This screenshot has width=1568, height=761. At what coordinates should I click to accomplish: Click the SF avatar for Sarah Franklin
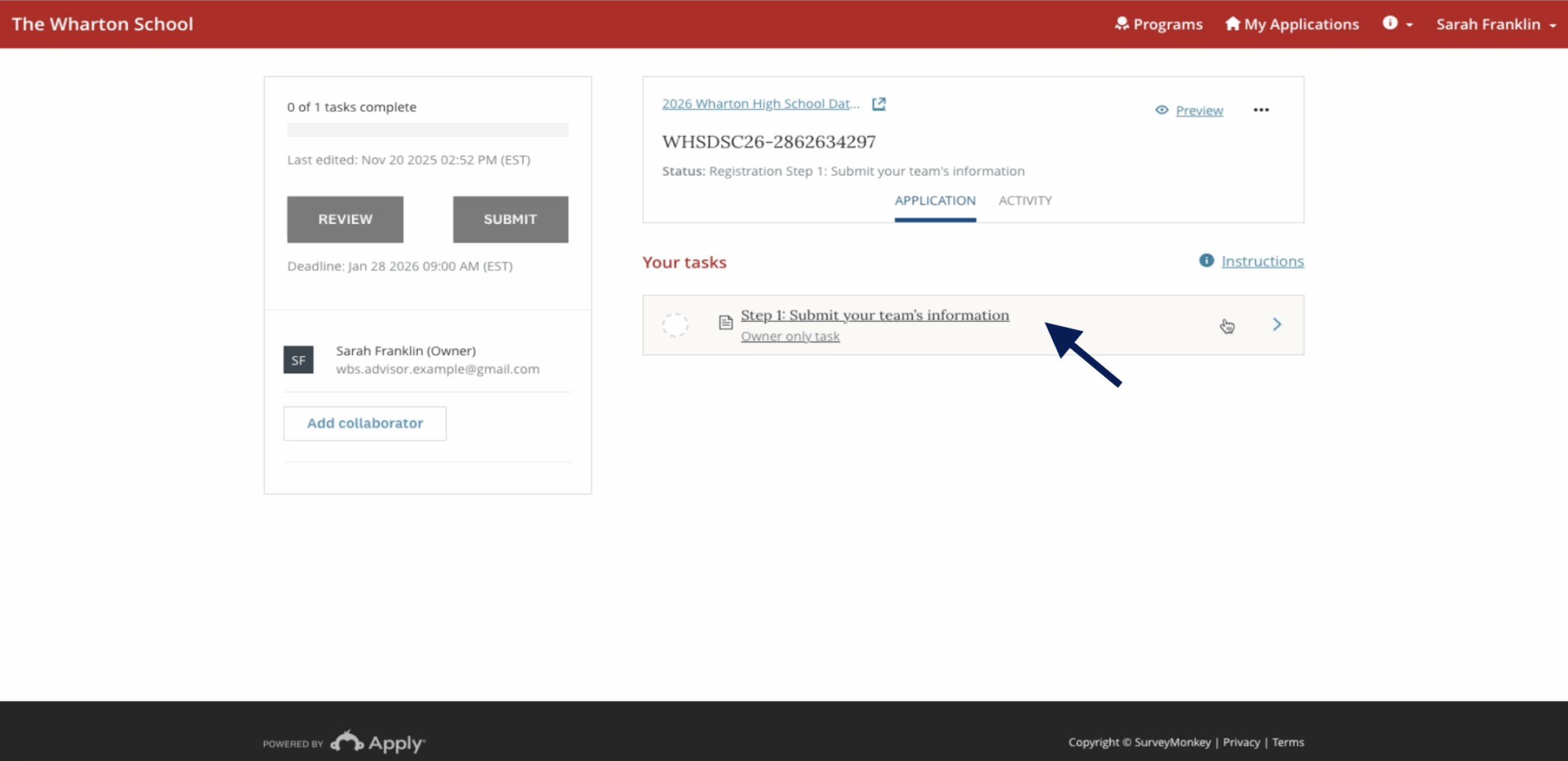pyautogui.click(x=298, y=360)
